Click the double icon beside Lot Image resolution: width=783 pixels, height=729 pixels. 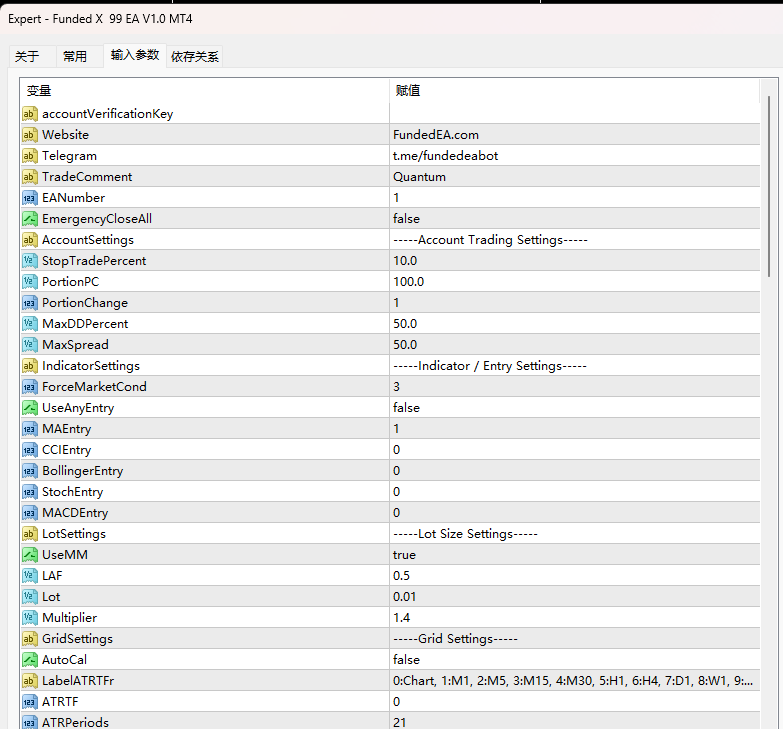pos(29,597)
